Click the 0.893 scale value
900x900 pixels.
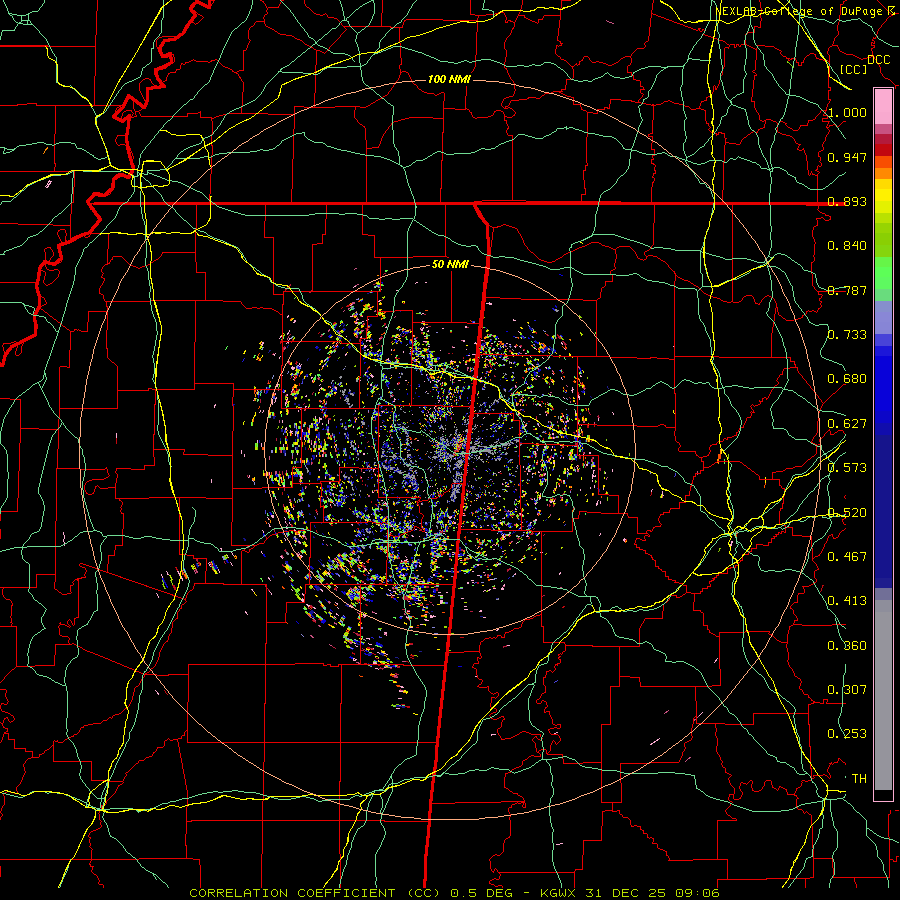point(847,201)
